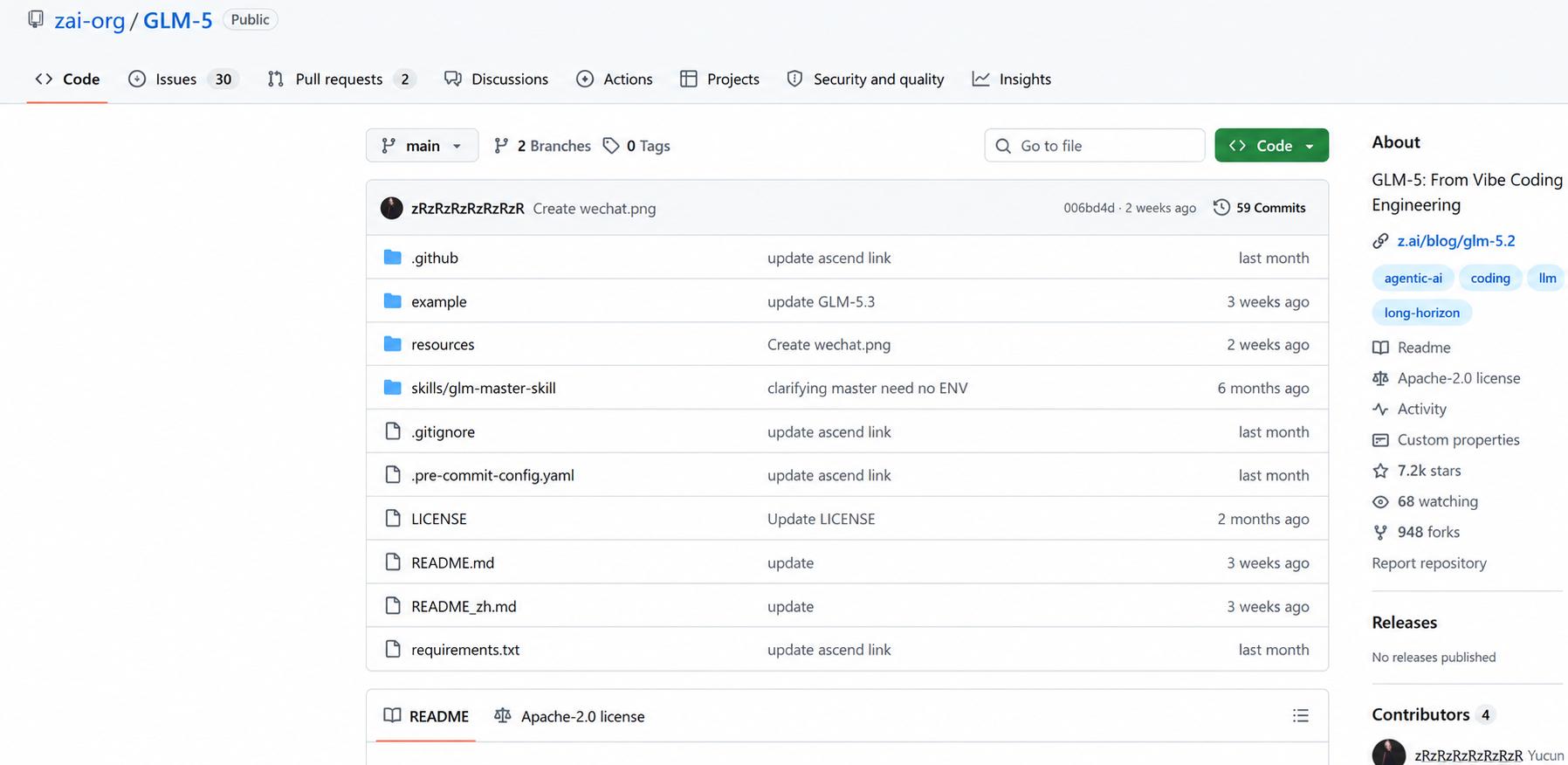Expand the green Code dropdown button
The width and height of the screenshot is (1568, 765).
coord(1271,146)
